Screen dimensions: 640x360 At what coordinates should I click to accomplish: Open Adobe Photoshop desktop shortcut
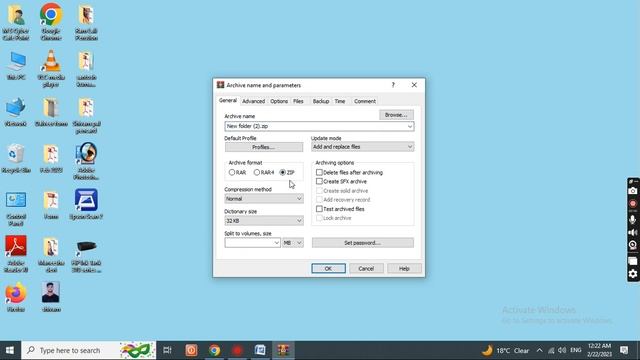86,161
